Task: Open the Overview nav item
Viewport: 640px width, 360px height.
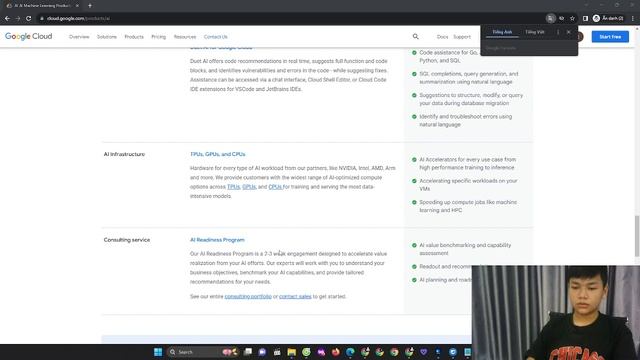Action: 79,37
